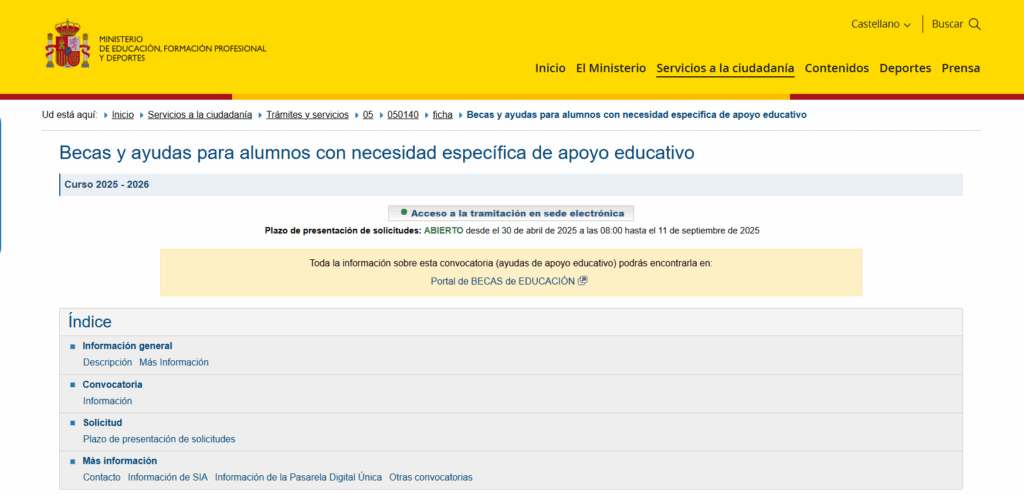Screen dimensions: 1024x494
Task: Open the Contacto link
Action: pos(102,477)
